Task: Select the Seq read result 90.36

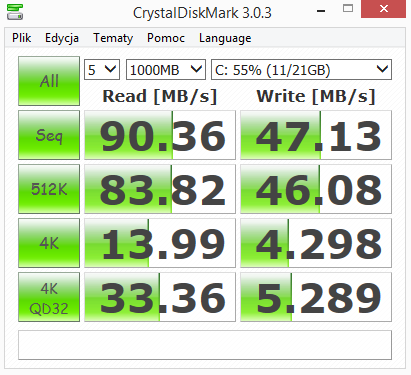Action: coord(160,135)
